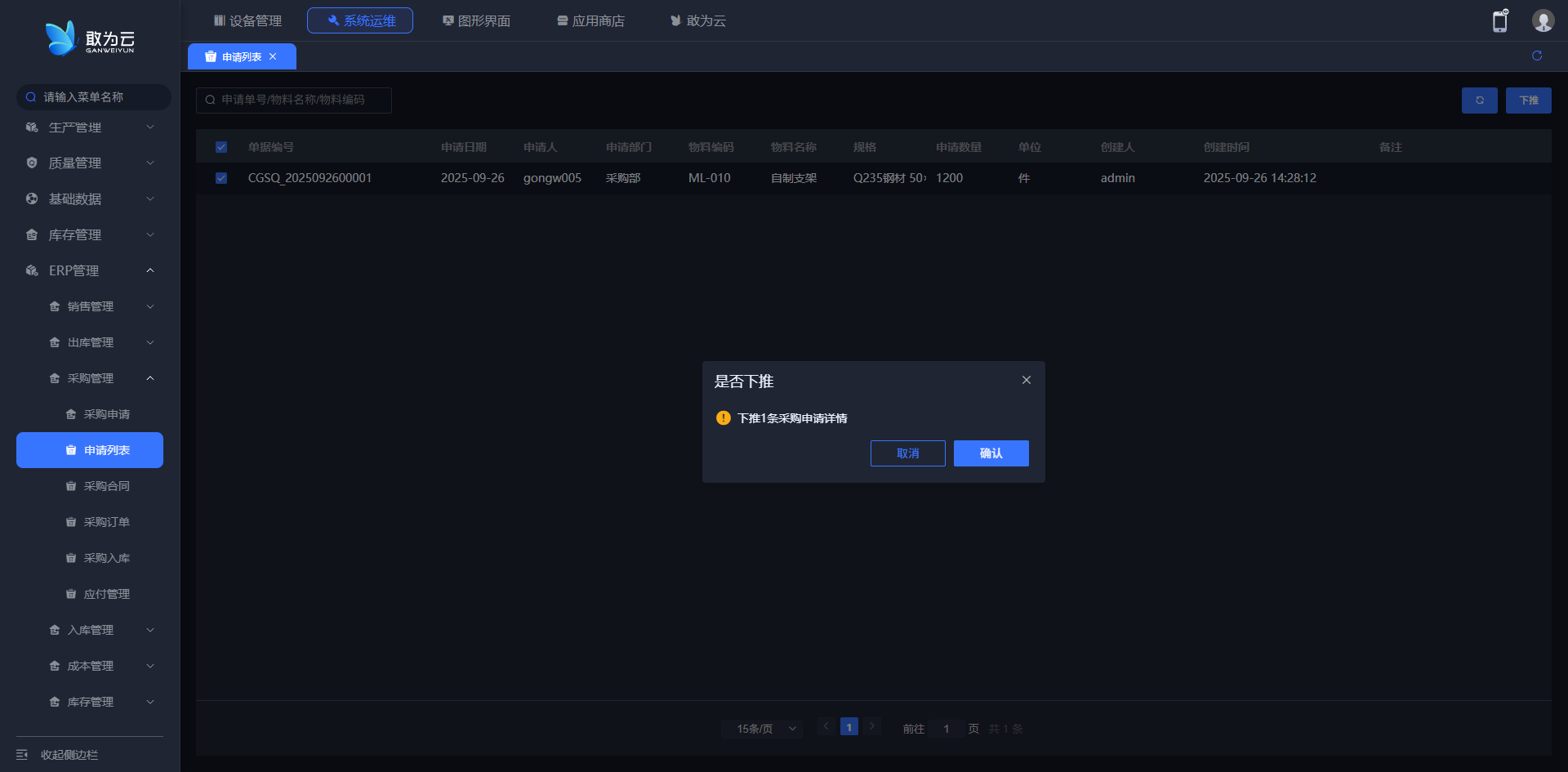Click the 收起侧边栏 collapse sidebar icon
1568x772 pixels.
[x=22, y=754]
